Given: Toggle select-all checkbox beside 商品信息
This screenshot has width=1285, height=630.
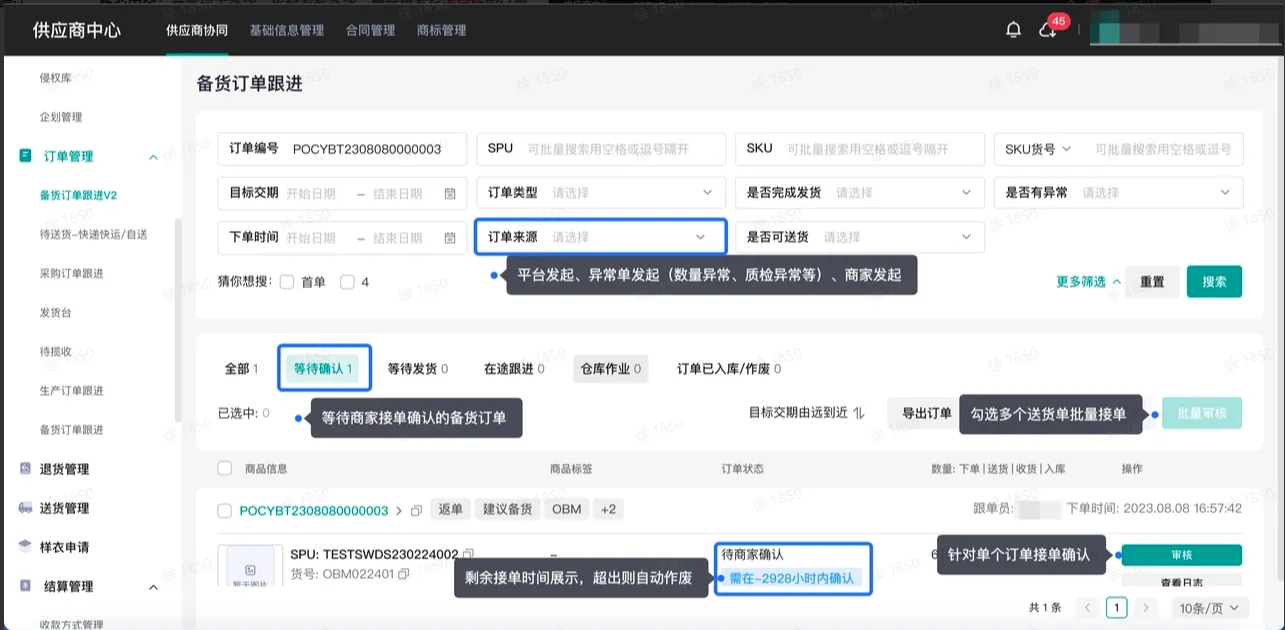Looking at the screenshot, I should [224, 468].
